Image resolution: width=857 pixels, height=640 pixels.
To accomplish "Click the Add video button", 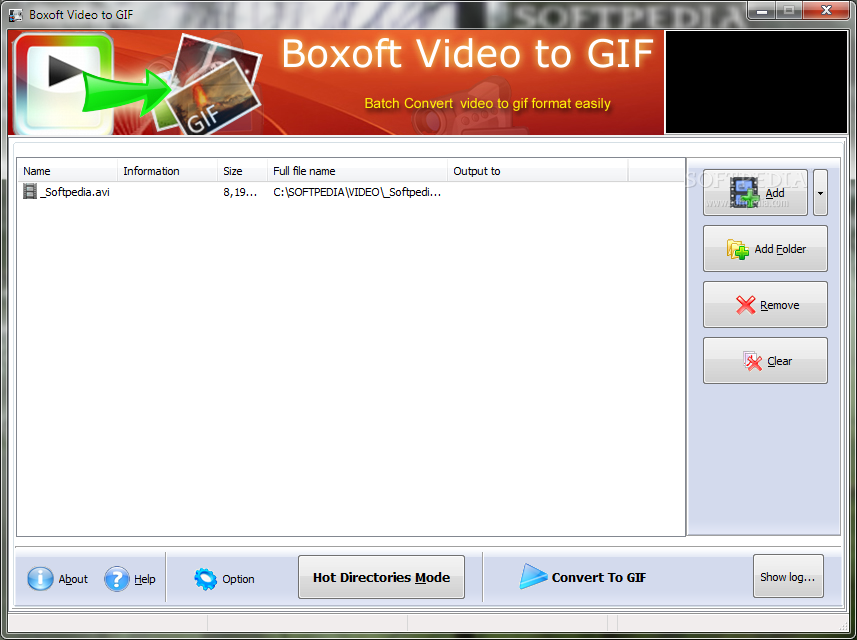I will coord(755,192).
